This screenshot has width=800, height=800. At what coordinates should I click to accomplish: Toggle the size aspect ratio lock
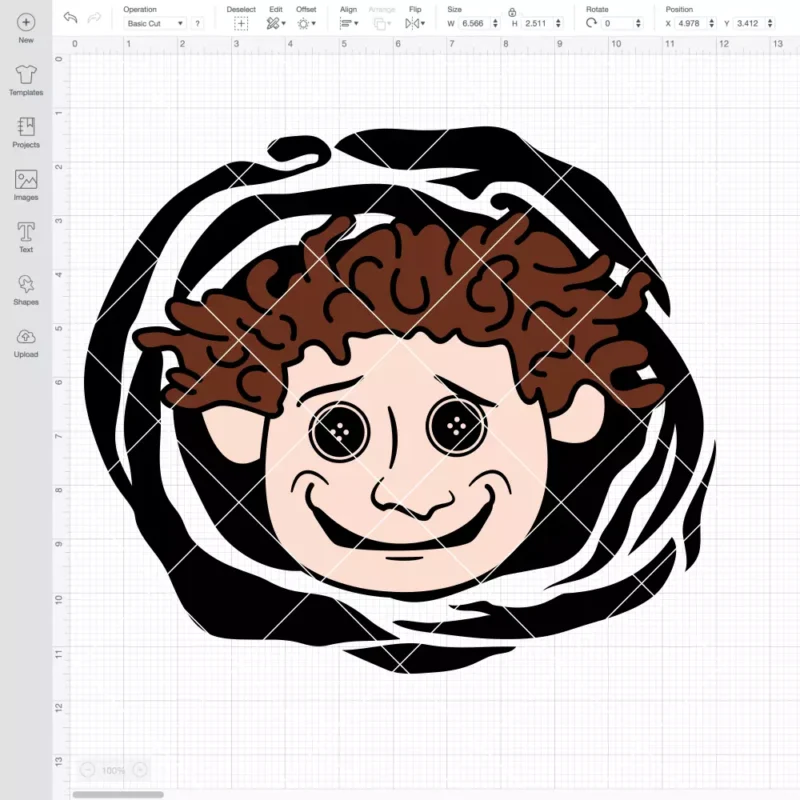(x=512, y=12)
